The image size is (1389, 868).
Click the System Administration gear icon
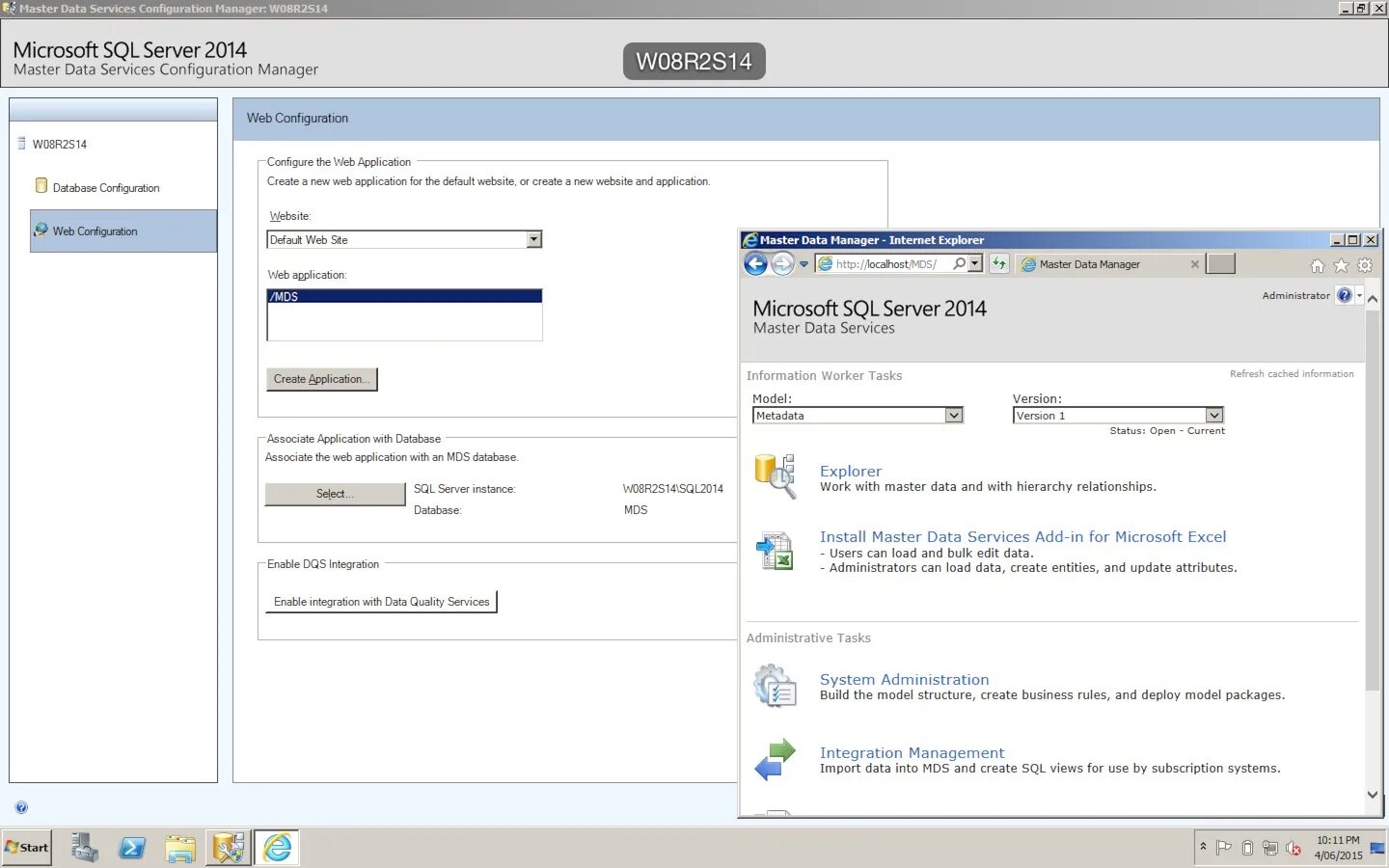(x=775, y=686)
